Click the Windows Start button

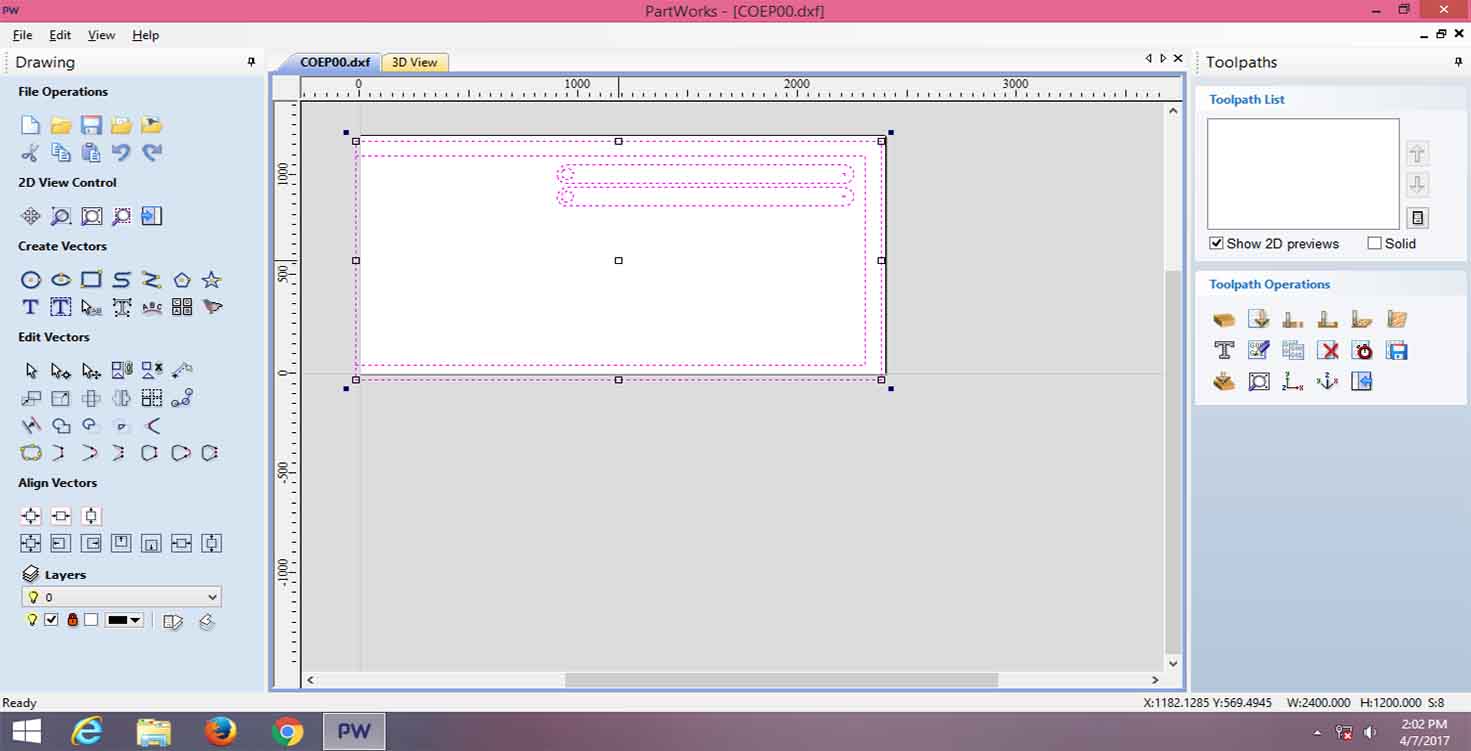pyautogui.click(x=26, y=732)
